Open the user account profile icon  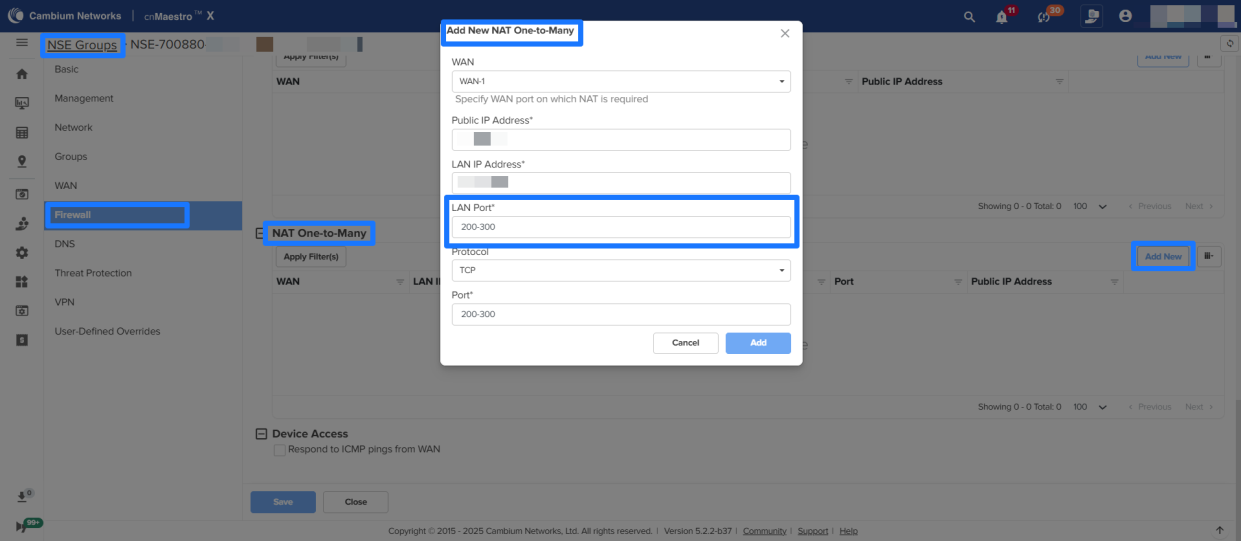click(x=1125, y=16)
